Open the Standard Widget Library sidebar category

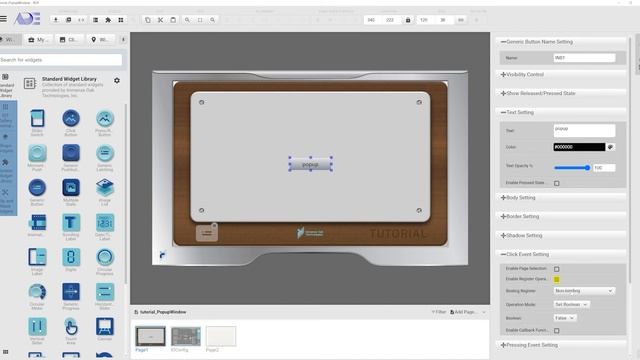pos(7,86)
